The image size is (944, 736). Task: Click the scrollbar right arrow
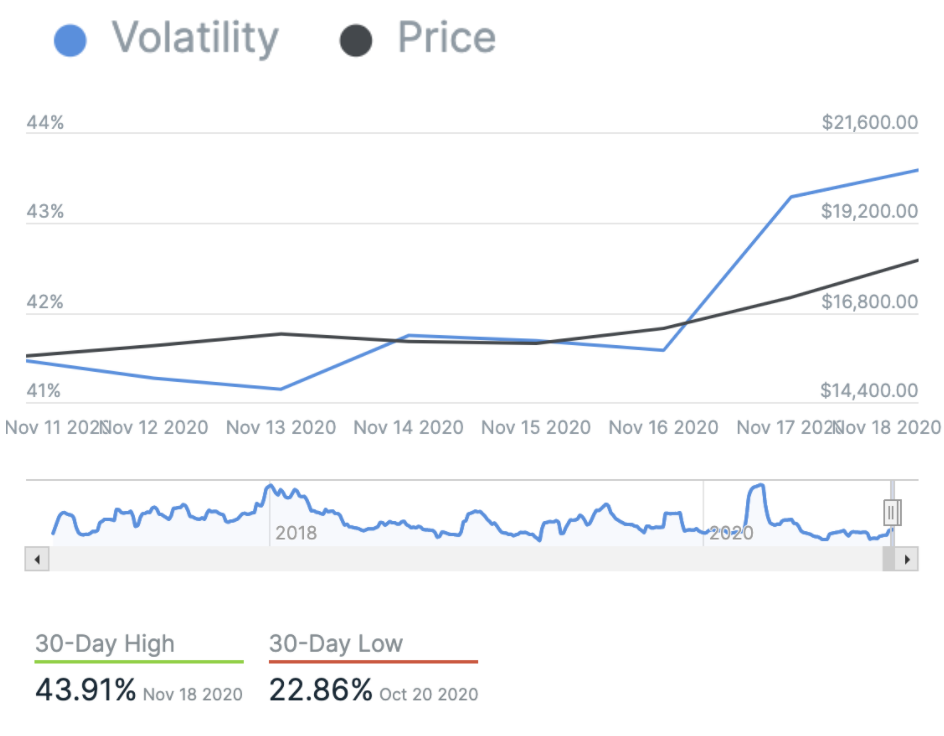click(907, 559)
